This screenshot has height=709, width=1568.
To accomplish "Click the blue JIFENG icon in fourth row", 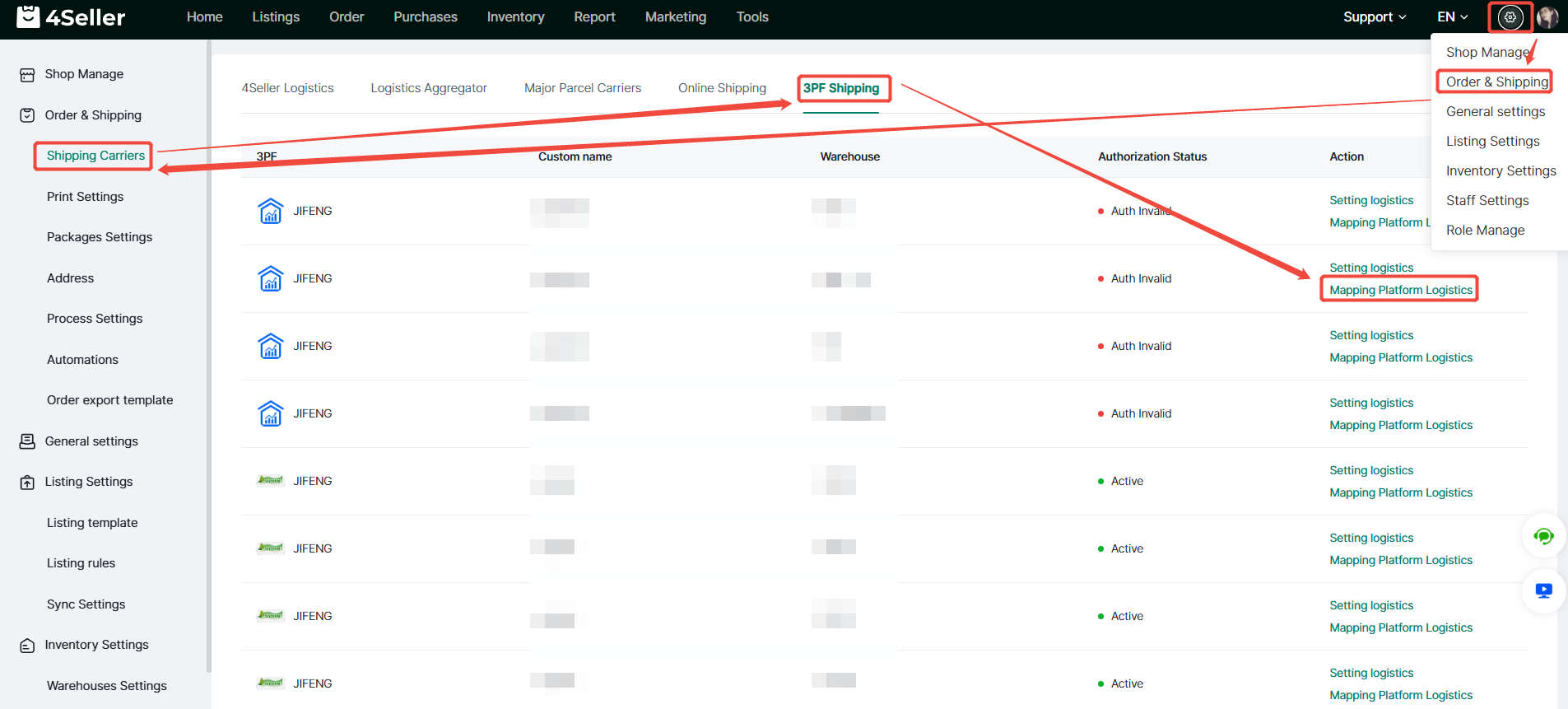I will pyautogui.click(x=271, y=413).
